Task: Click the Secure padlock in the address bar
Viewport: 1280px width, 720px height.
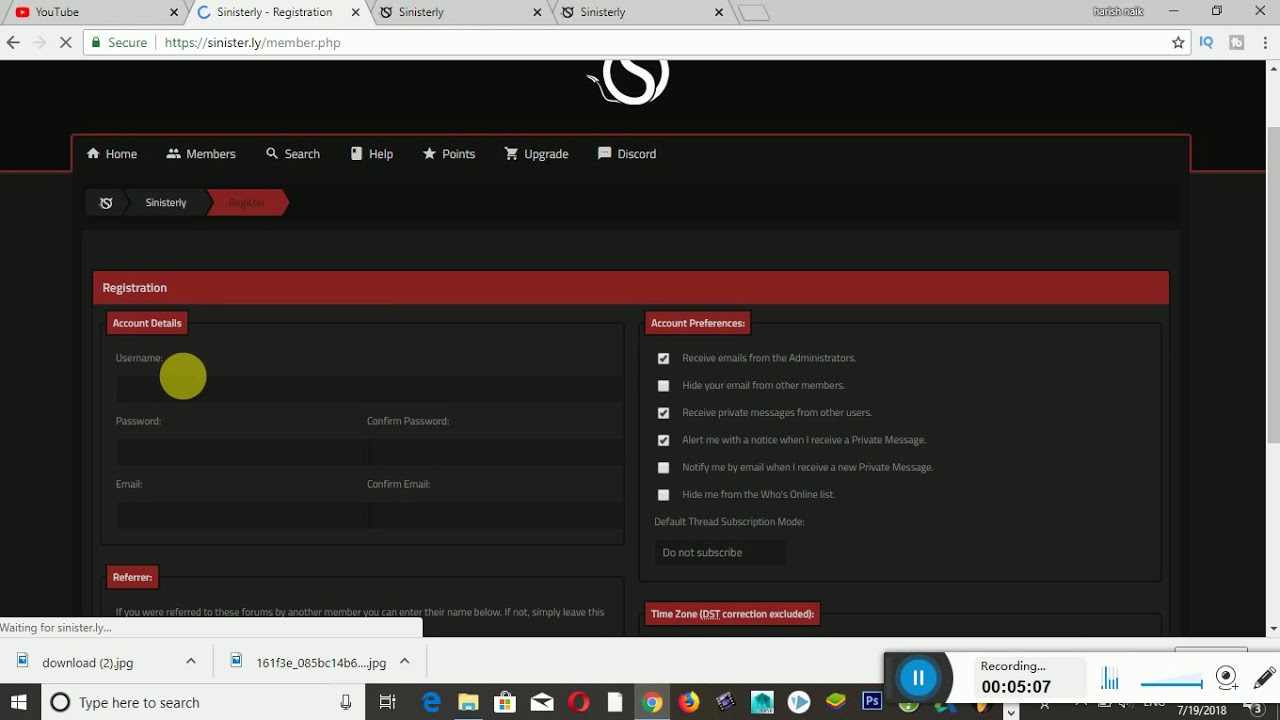Action: pyautogui.click(x=96, y=43)
